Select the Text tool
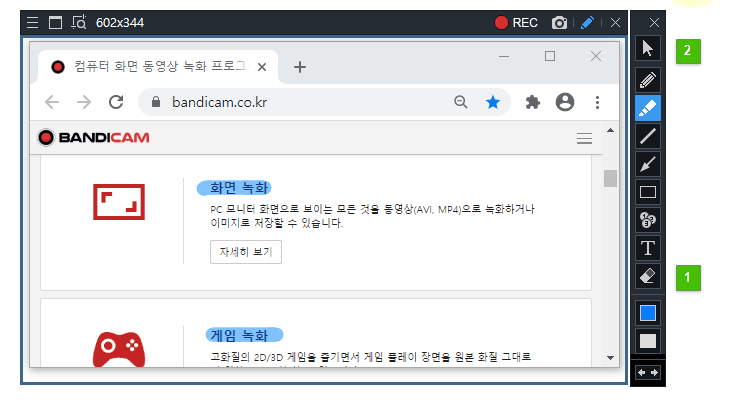Screen dimensions: 730x400 [x=648, y=248]
